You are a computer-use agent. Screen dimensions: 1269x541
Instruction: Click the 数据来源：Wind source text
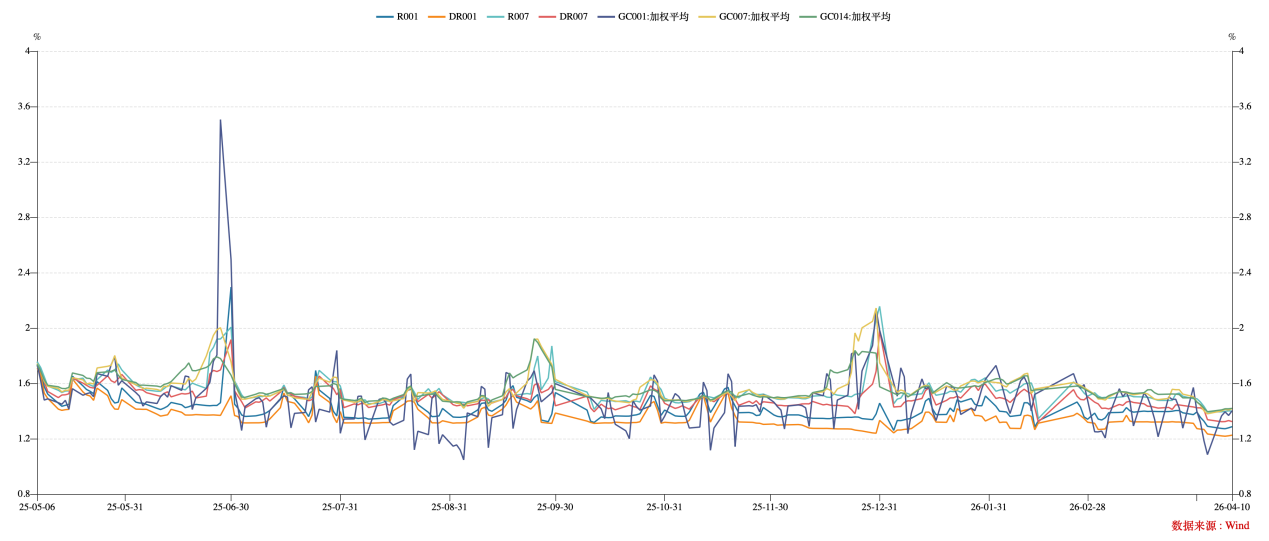point(1210,525)
